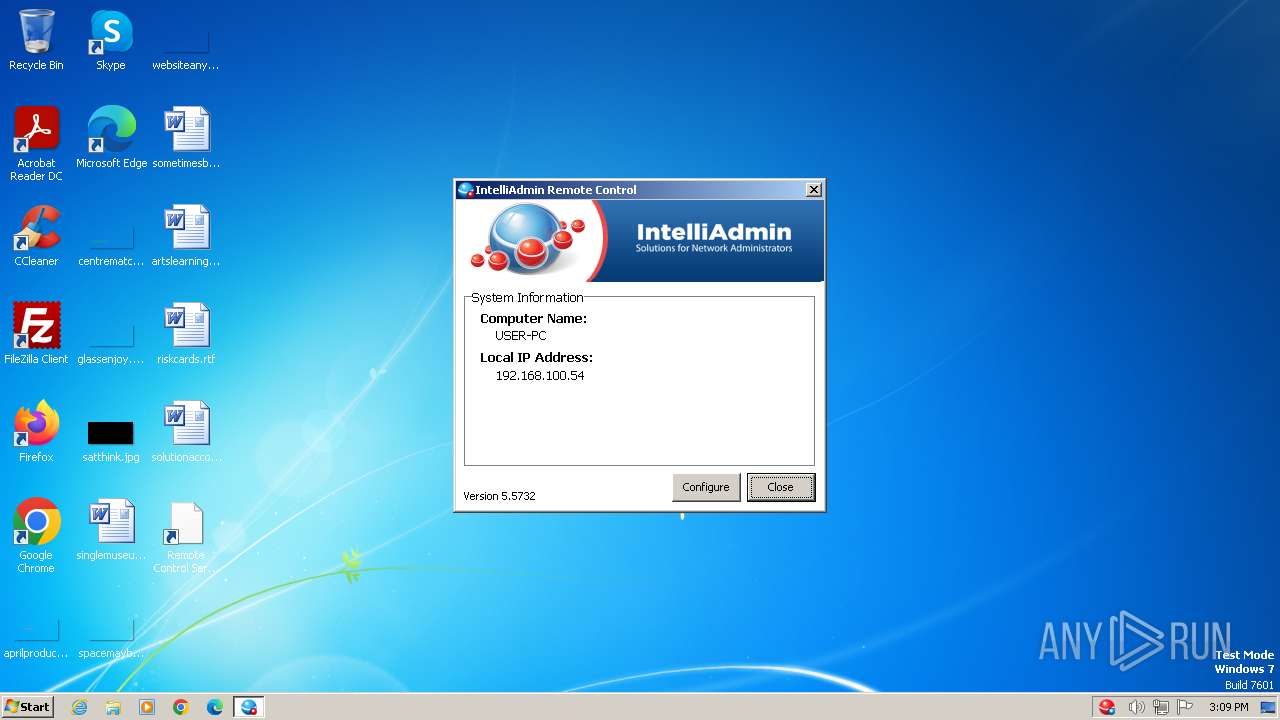This screenshot has width=1280, height=720.
Task: Launch Edge from the taskbar
Action: pos(215,707)
